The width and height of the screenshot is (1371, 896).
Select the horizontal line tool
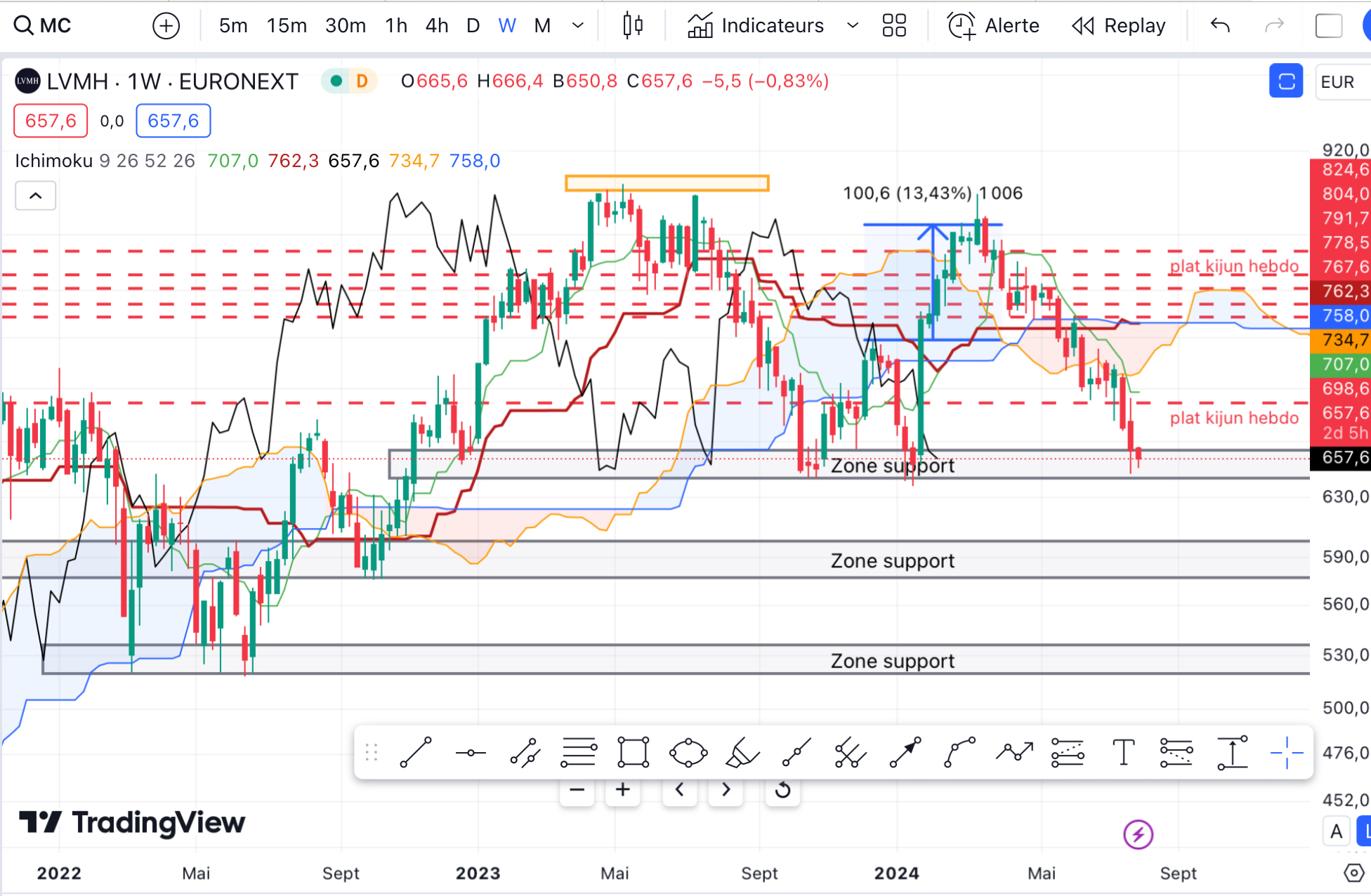pyautogui.click(x=470, y=753)
